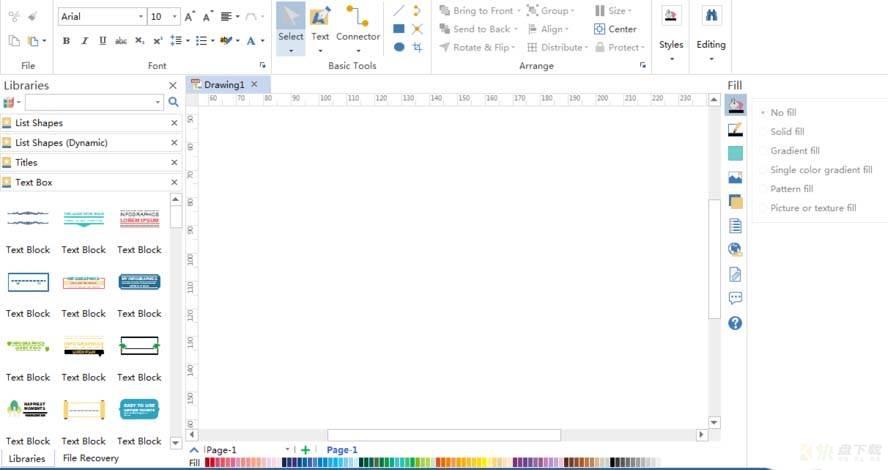The height and width of the screenshot is (470, 888).
Task: Click the Center arrange icon
Action: (615, 29)
